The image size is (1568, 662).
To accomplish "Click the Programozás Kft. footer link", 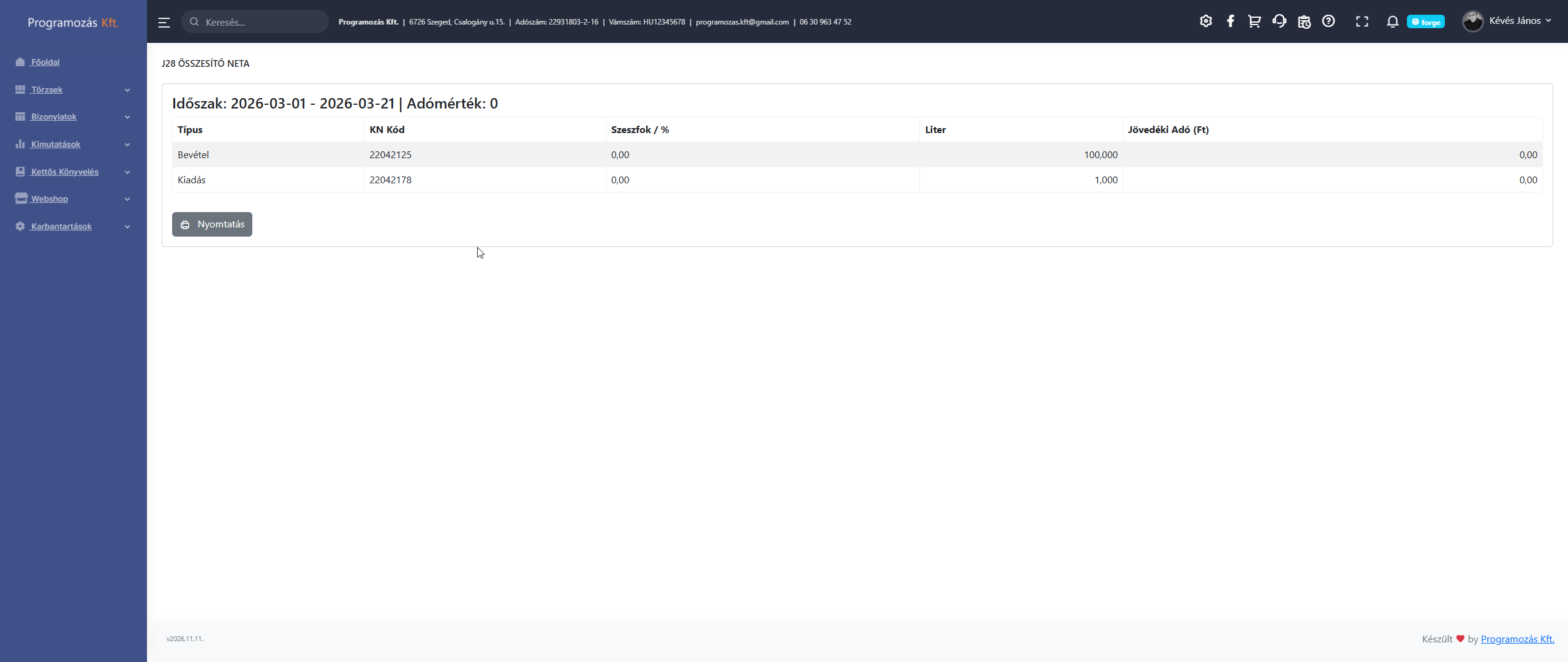I will coord(1517,639).
